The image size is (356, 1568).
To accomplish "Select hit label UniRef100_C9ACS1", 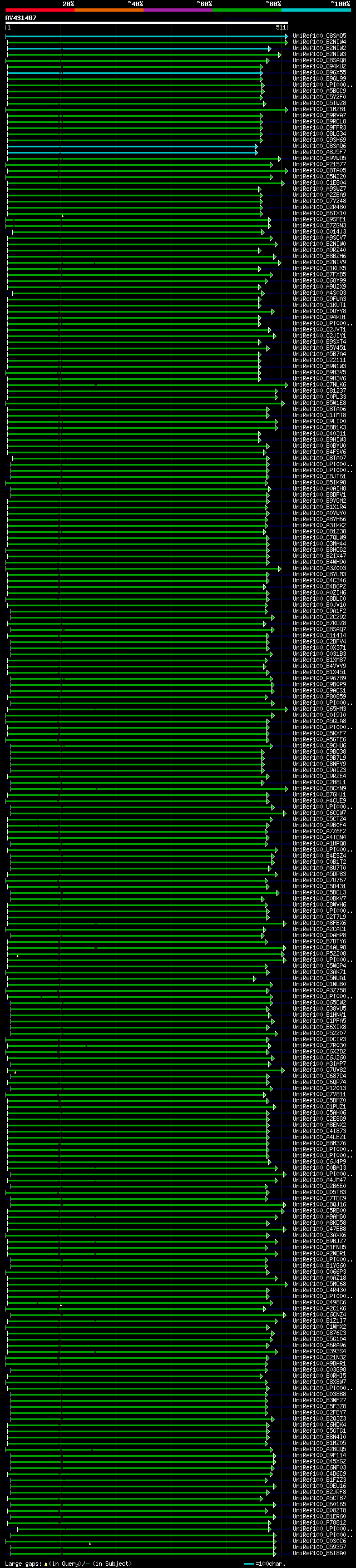I will click(x=319, y=690).
